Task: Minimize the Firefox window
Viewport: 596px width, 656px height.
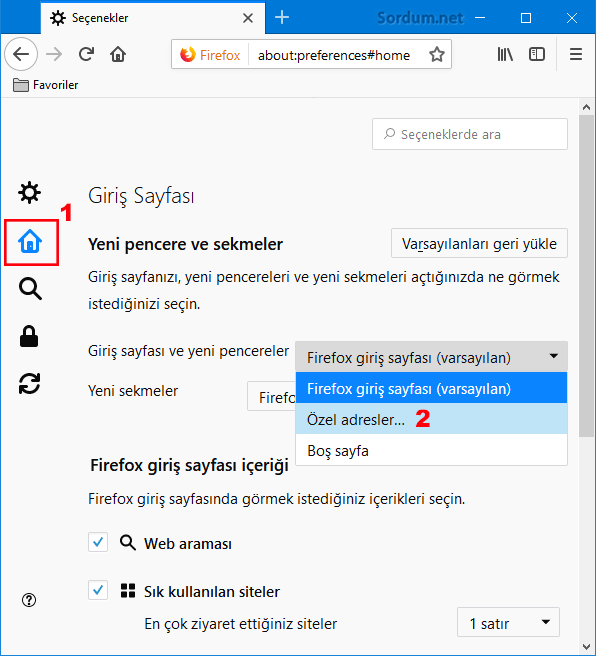Action: tap(480, 18)
